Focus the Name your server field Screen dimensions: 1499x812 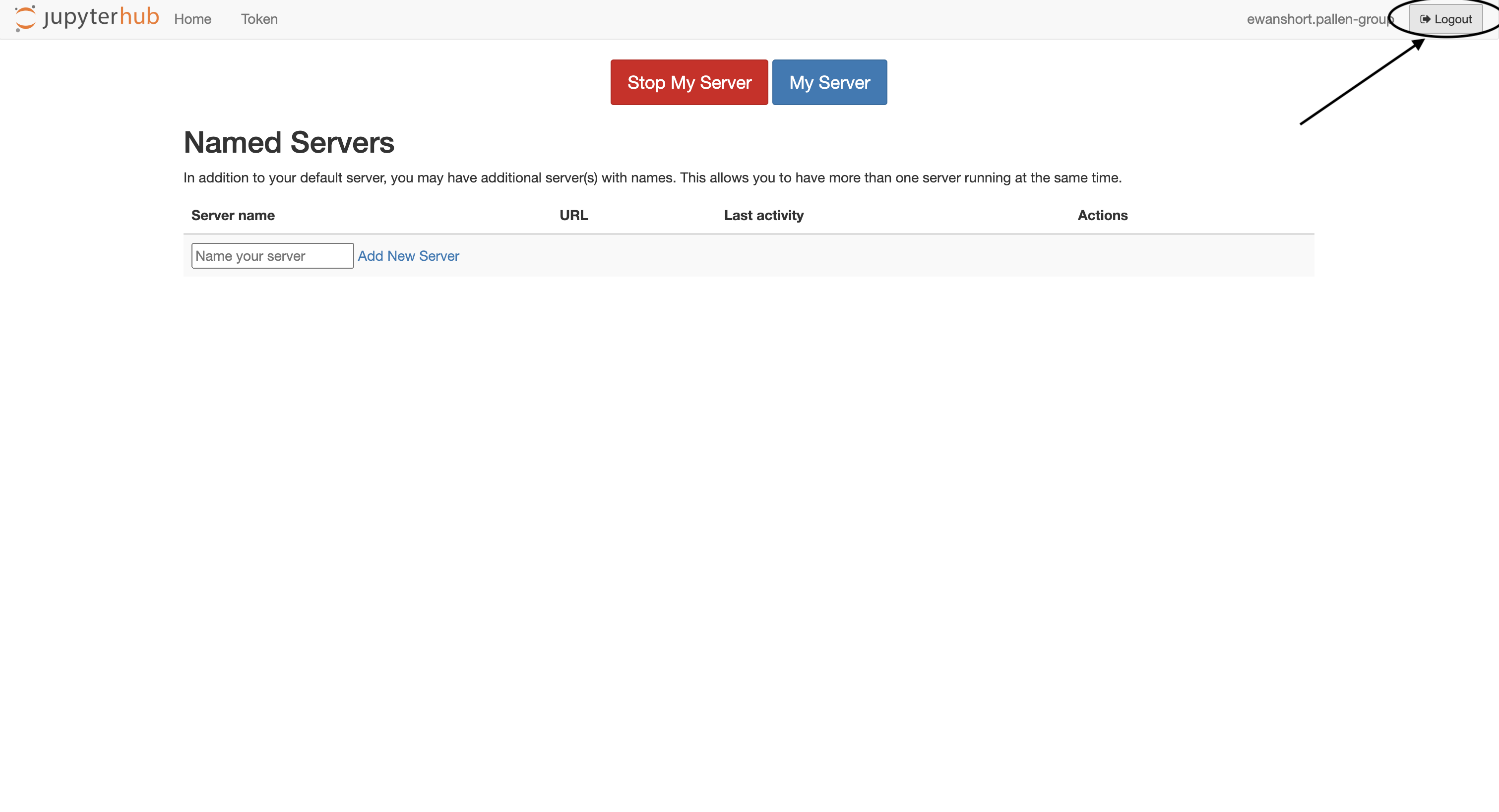tap(272, 256)
